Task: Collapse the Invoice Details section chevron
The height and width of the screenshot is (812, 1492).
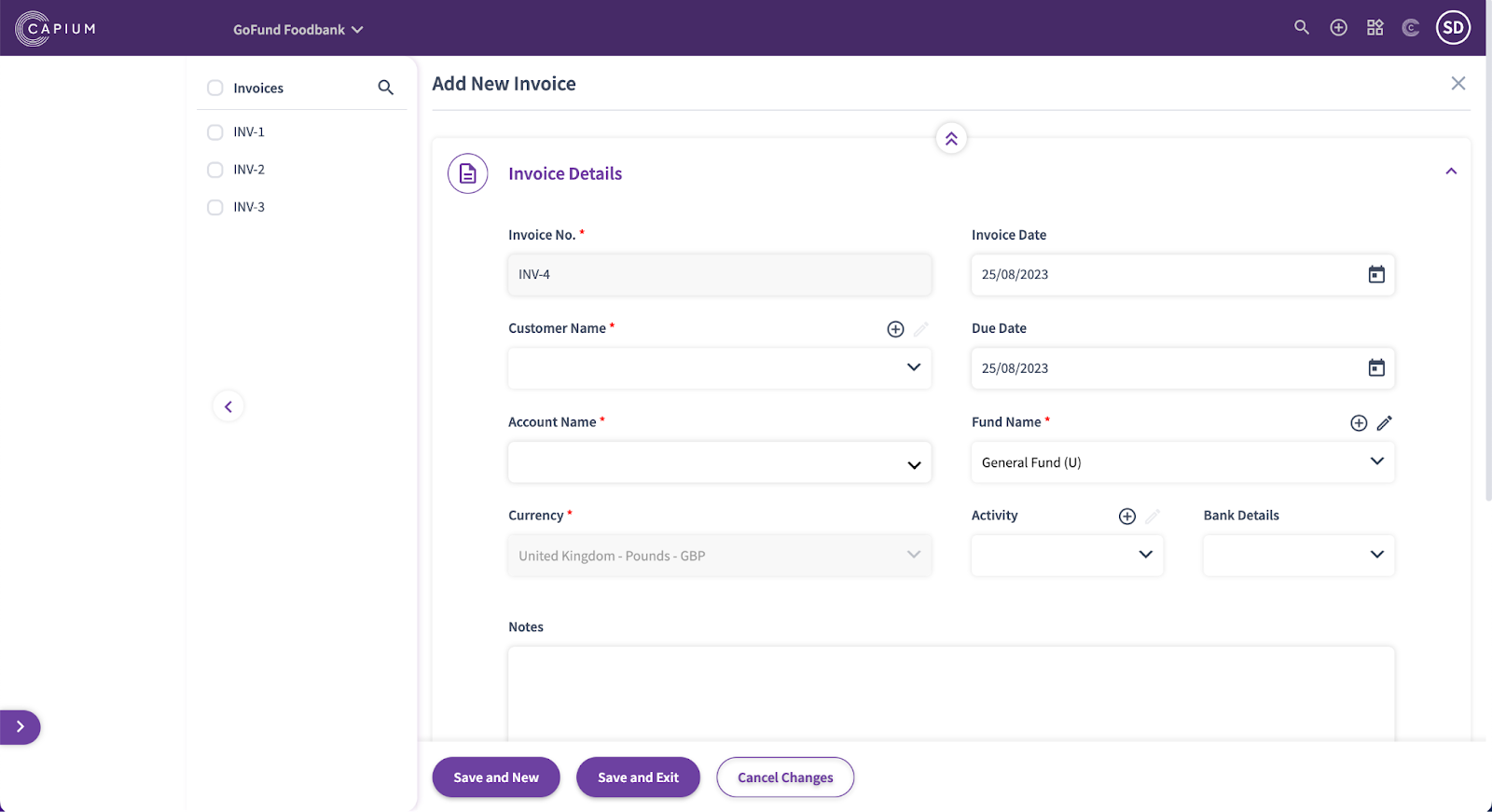Action: tap(1451, 172)
